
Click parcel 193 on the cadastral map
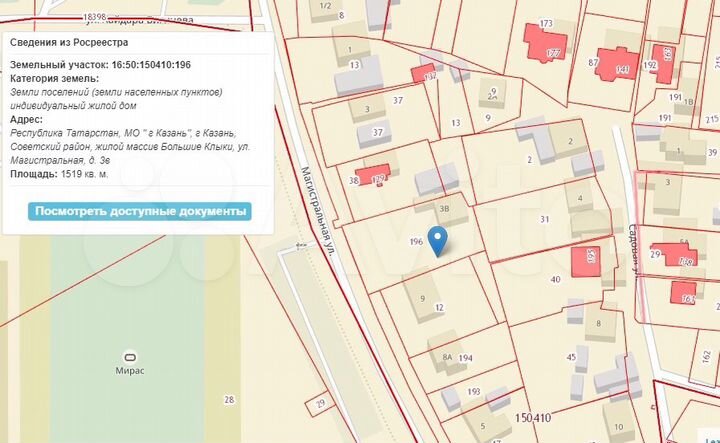473,392
